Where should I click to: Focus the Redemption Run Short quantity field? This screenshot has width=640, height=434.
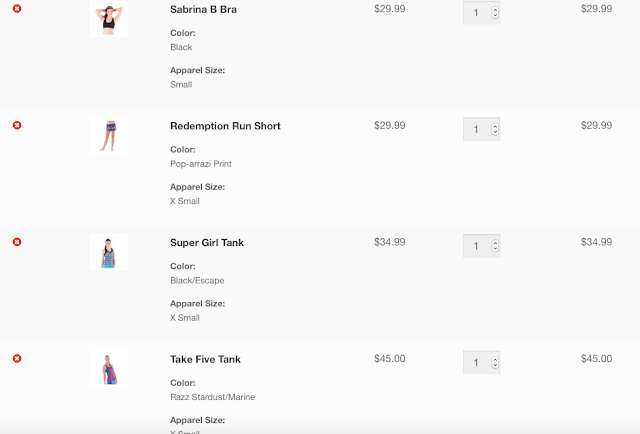tap(476, 130)
